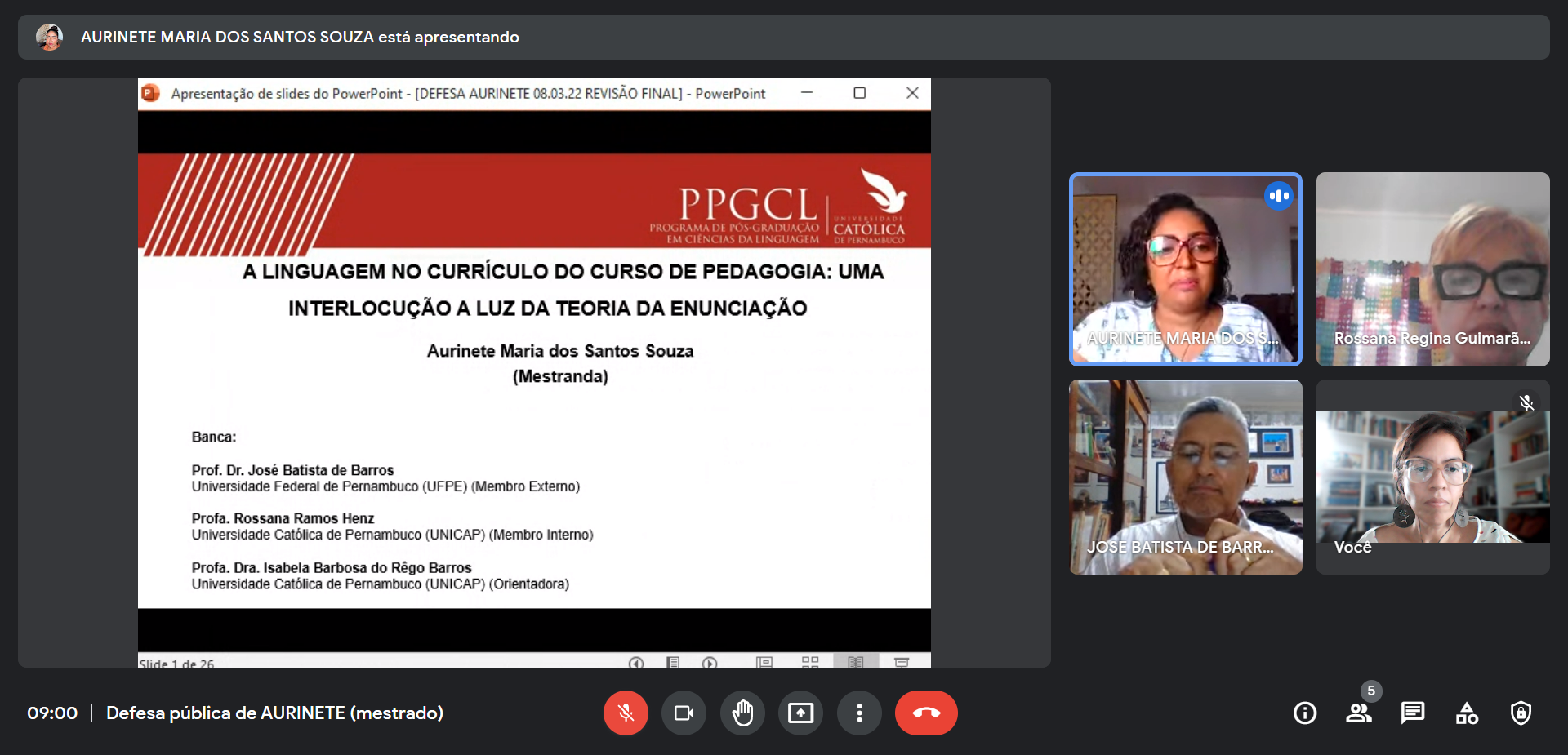Select Rossana Regina Guimarã... video tile
This screenshot has height=755, width=1568.
1432,269
